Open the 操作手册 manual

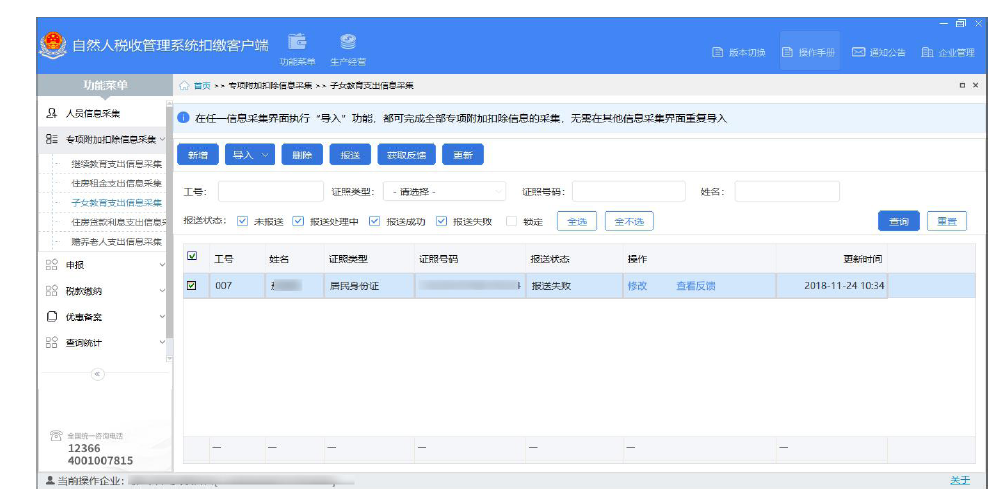809,52
